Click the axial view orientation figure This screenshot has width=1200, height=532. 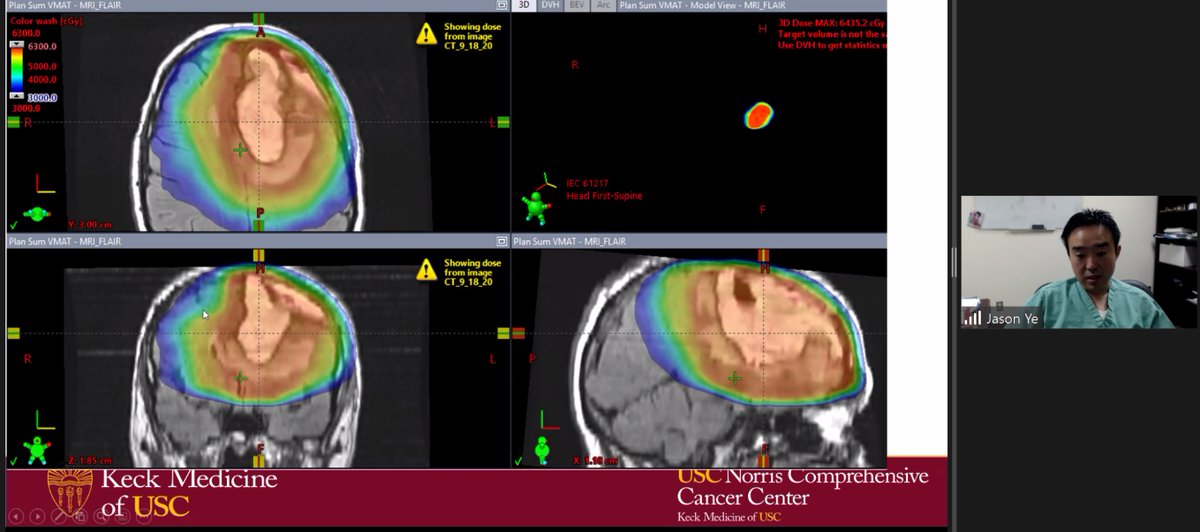click(39, 213)
